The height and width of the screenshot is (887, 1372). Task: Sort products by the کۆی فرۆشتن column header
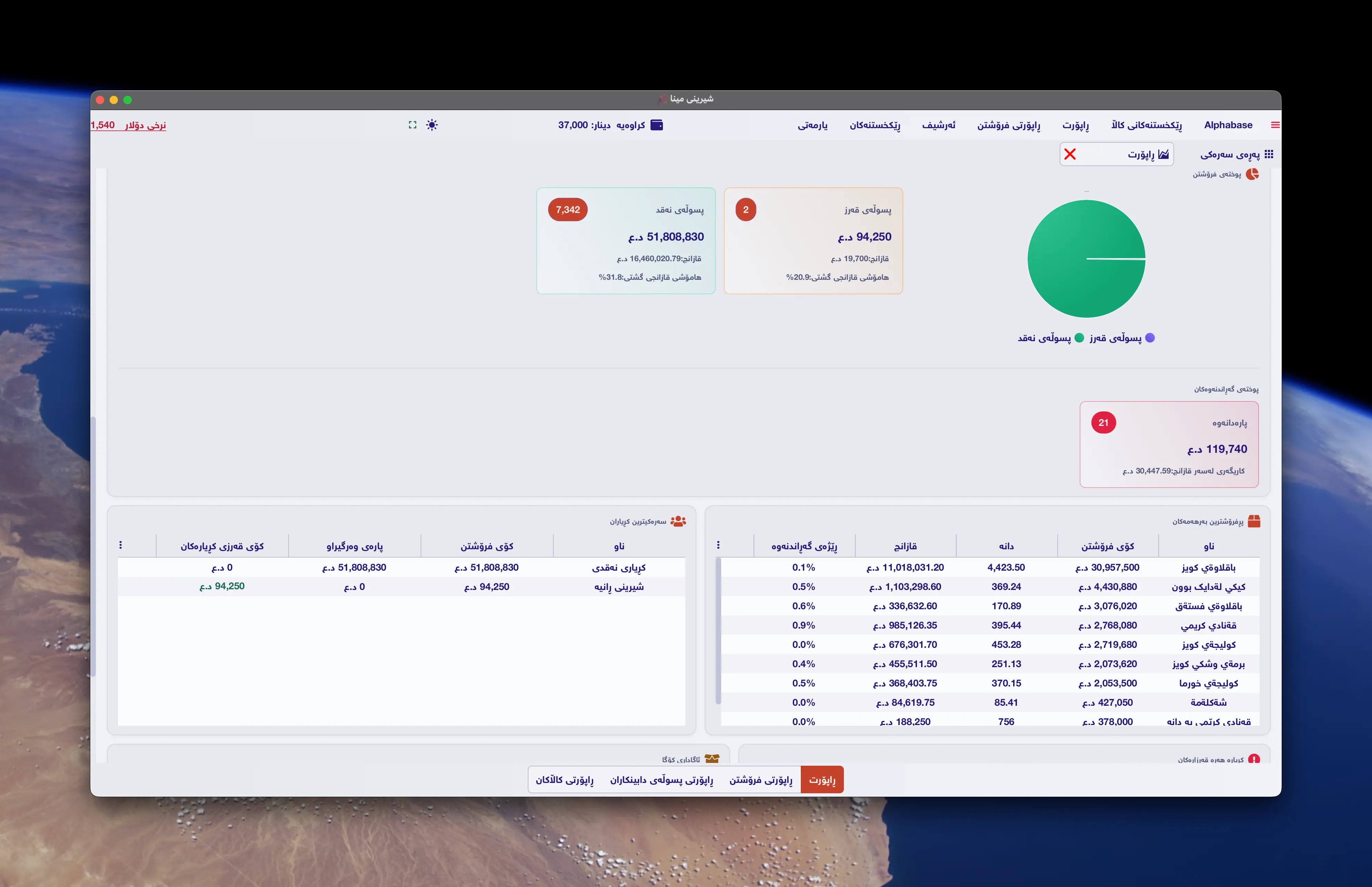point(1108,546)
